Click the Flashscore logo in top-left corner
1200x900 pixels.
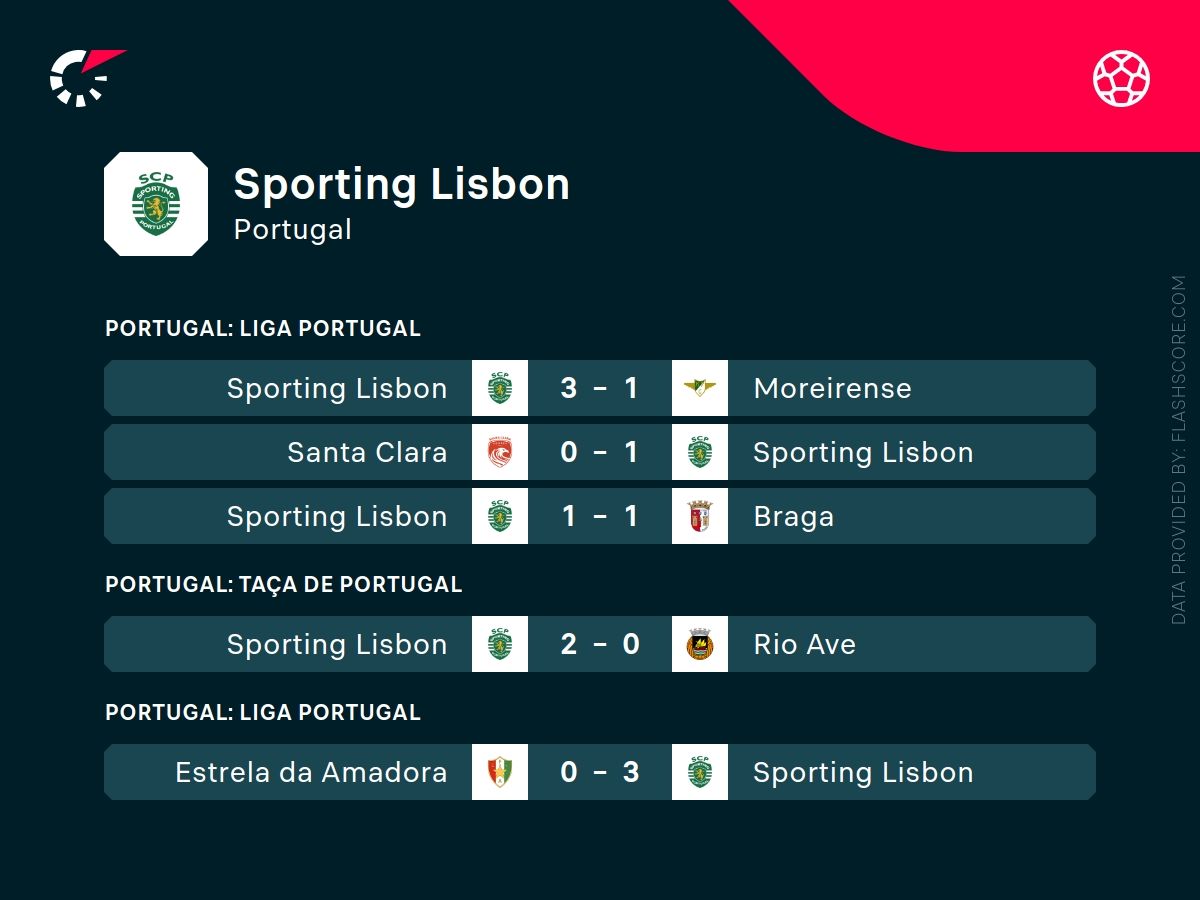click(84, 77)
